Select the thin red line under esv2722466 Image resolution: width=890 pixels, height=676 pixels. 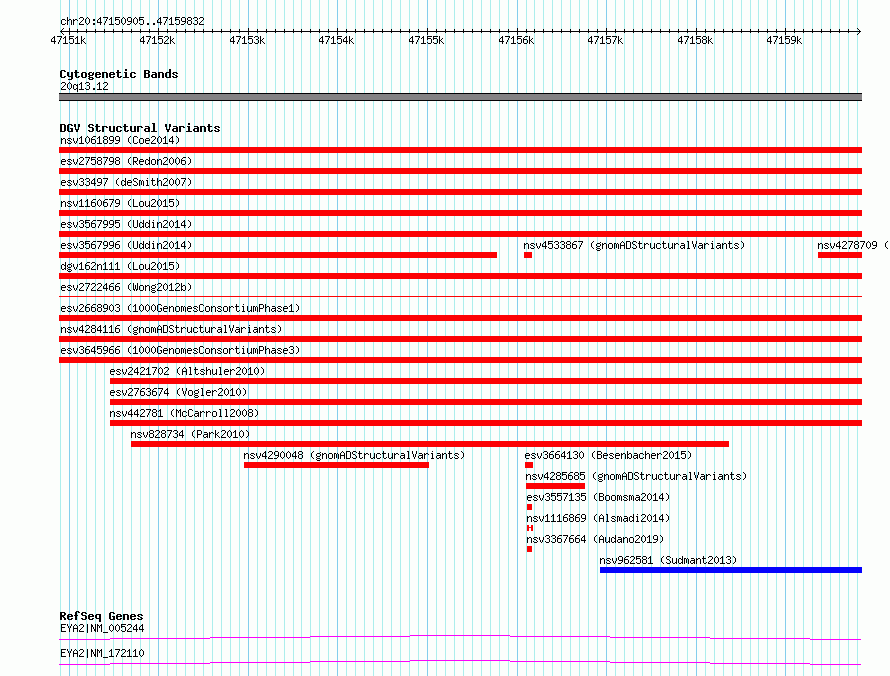[460, 296]
